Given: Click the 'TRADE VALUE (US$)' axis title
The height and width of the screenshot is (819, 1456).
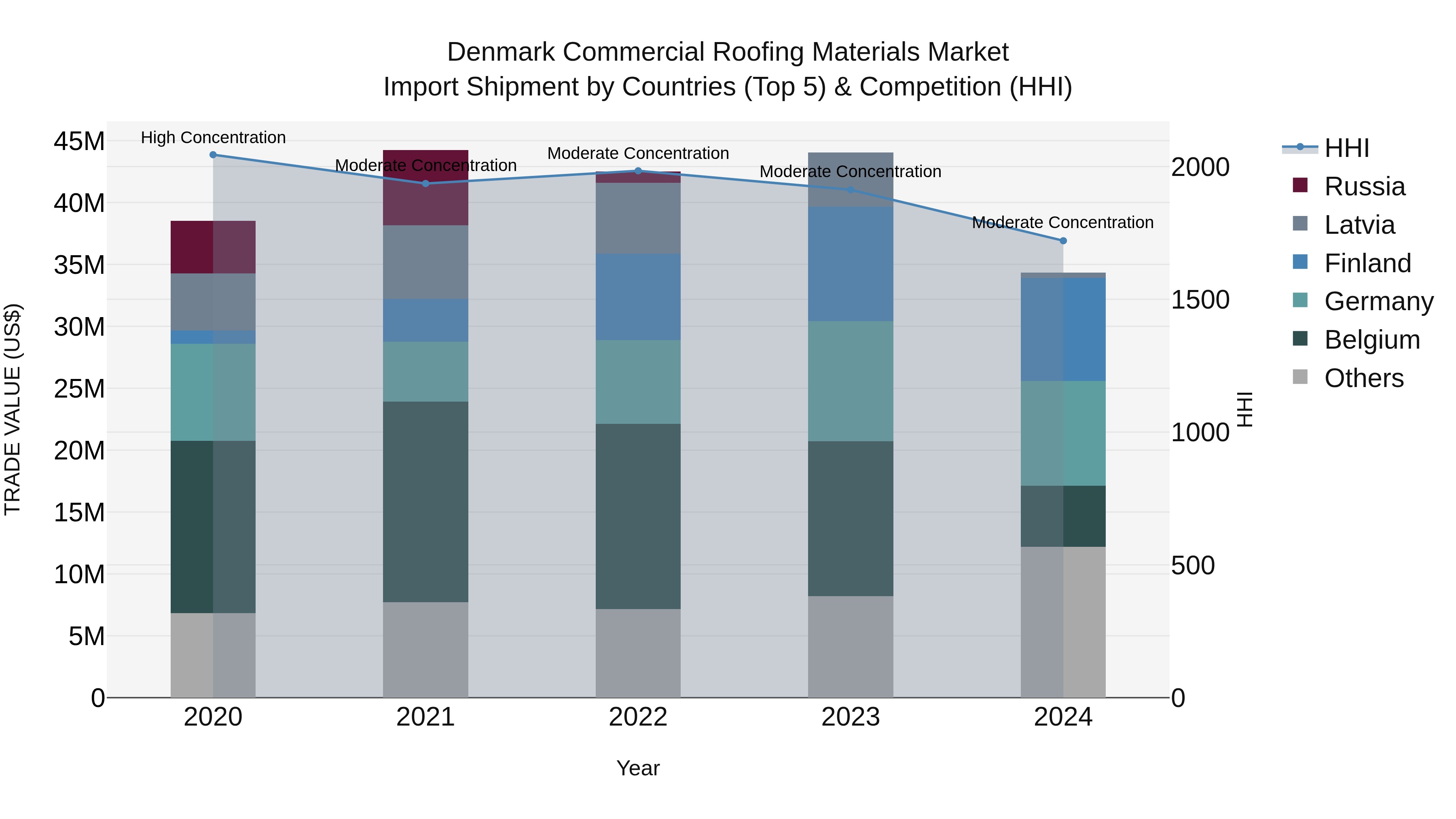Looking at the screenshot, I should tap(13, 409).
